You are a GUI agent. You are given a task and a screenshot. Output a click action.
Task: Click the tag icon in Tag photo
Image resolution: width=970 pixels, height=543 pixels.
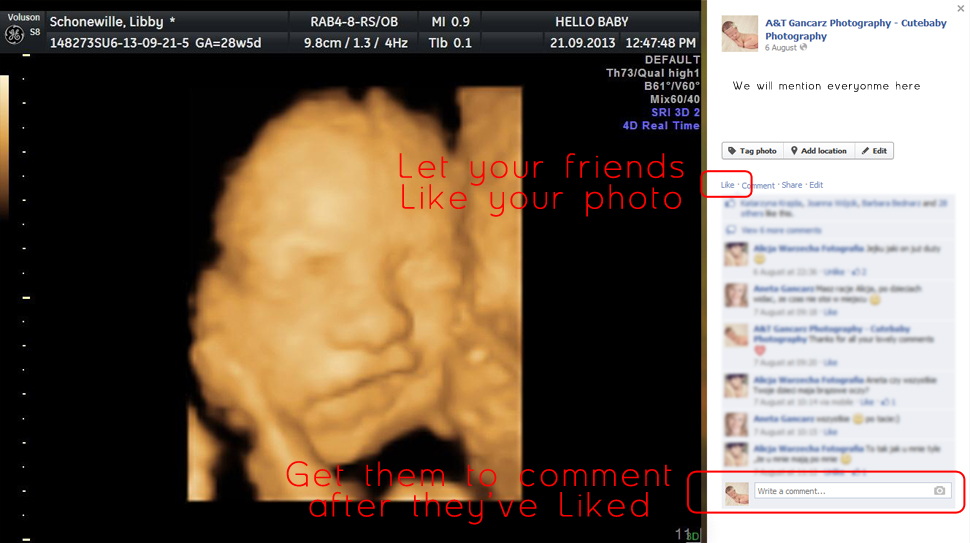tap(732, 151)
